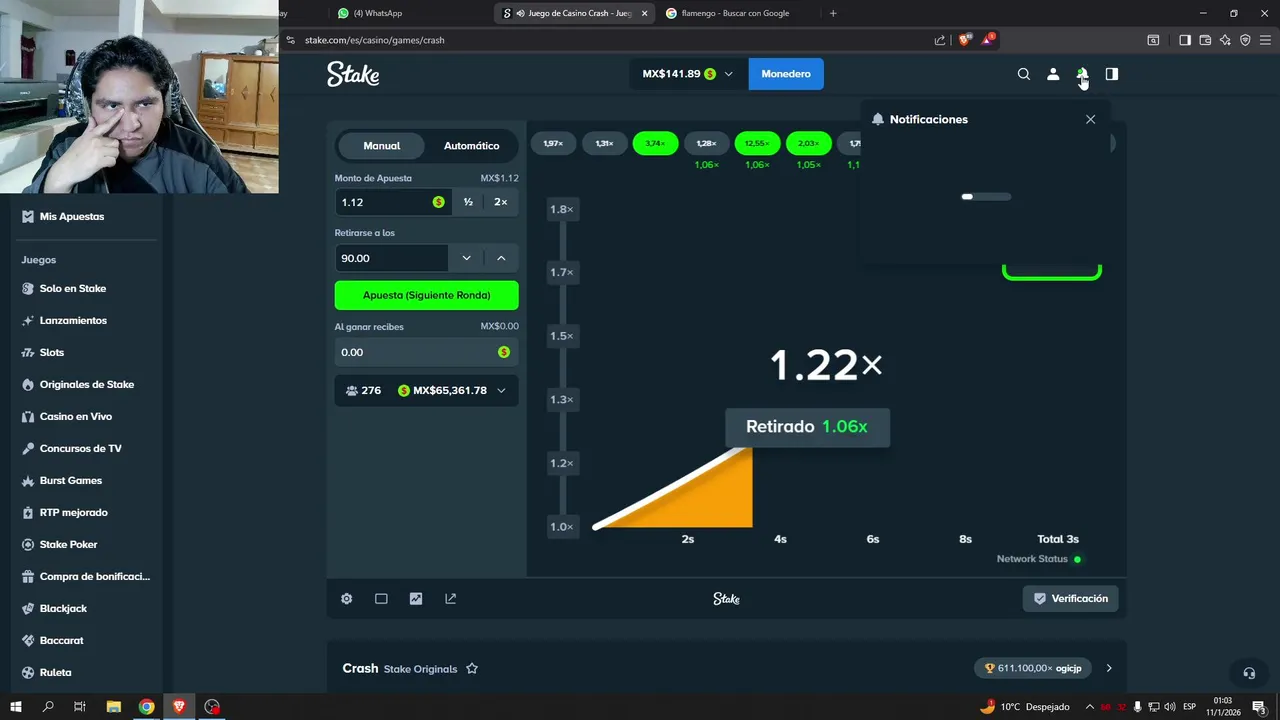Switch to the Manual tab
The image size is (1280, 720).
click(381, 146)
